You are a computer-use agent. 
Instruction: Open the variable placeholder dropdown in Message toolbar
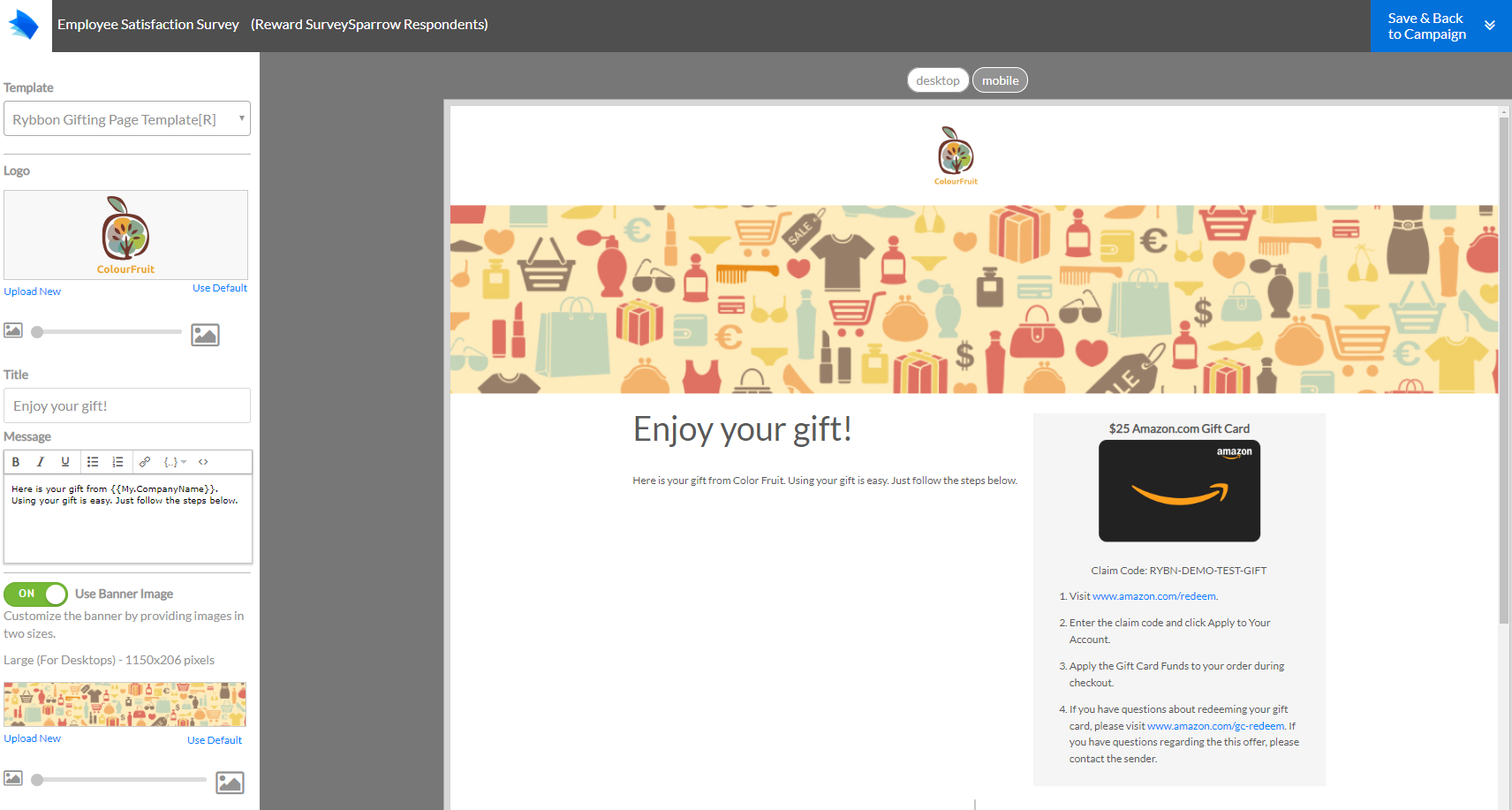(175, 462)
